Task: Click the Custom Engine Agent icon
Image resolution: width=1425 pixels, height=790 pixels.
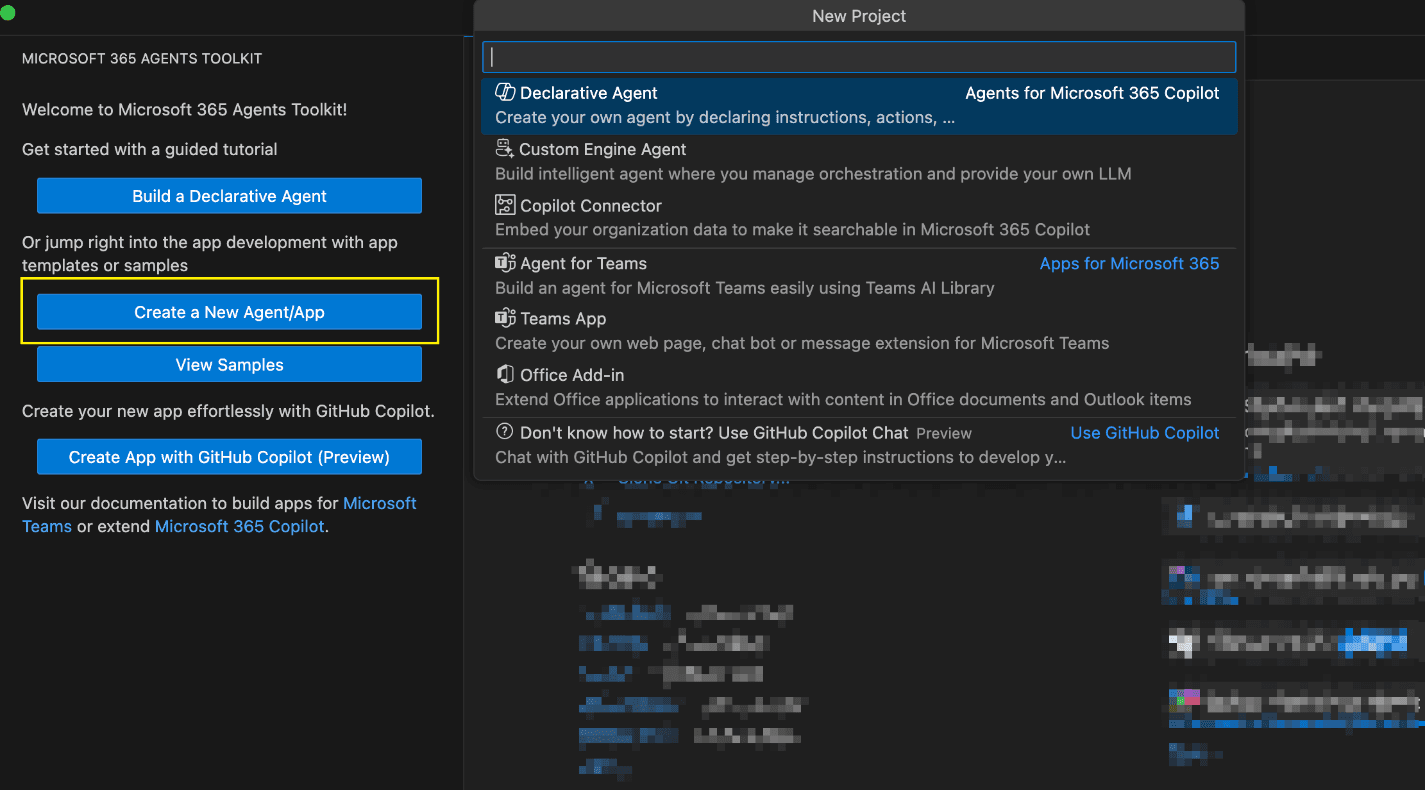Action: tap(505, 149)
